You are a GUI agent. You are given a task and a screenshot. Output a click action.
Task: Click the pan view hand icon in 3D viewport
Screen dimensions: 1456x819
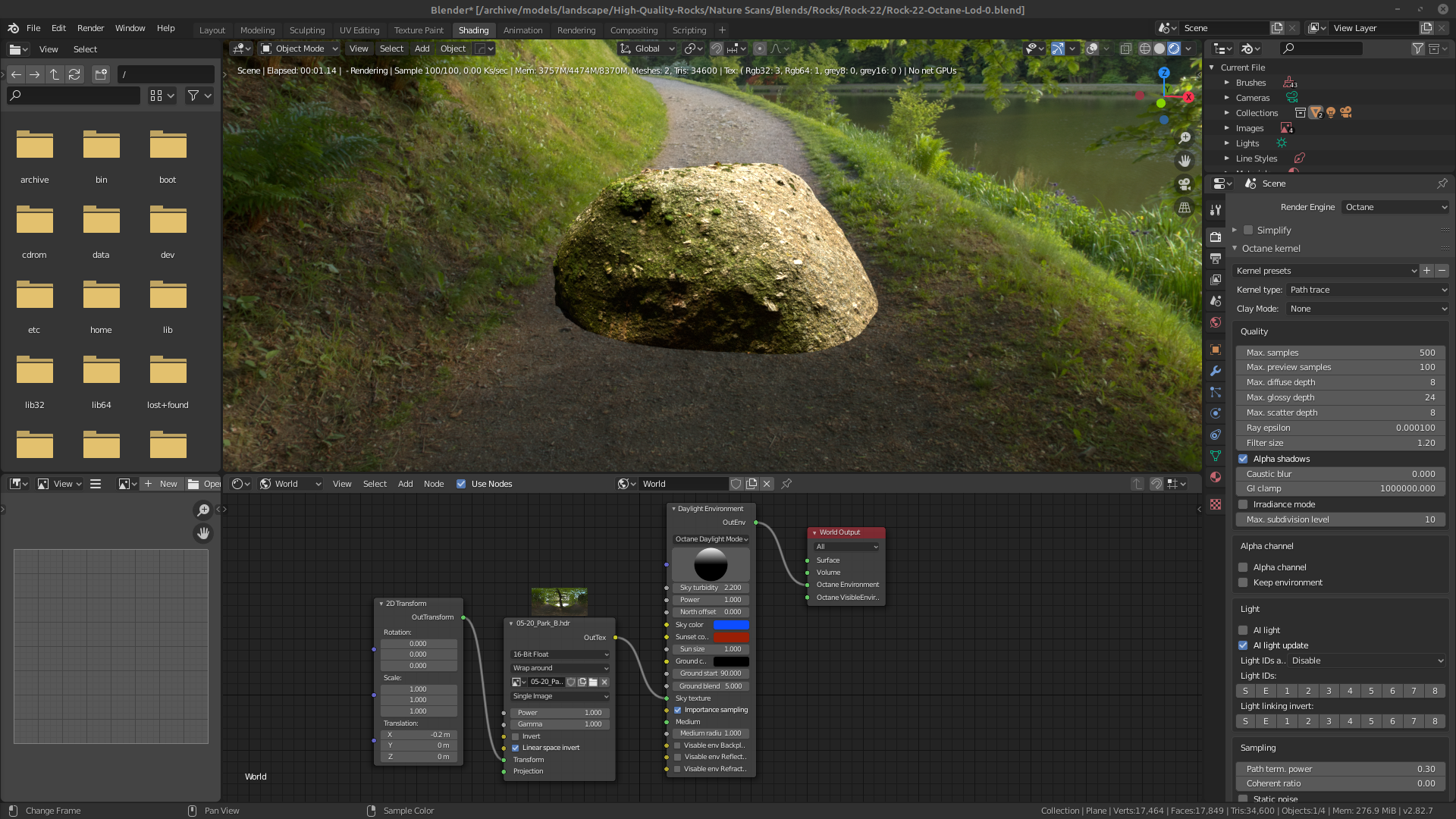point(1185,161)
